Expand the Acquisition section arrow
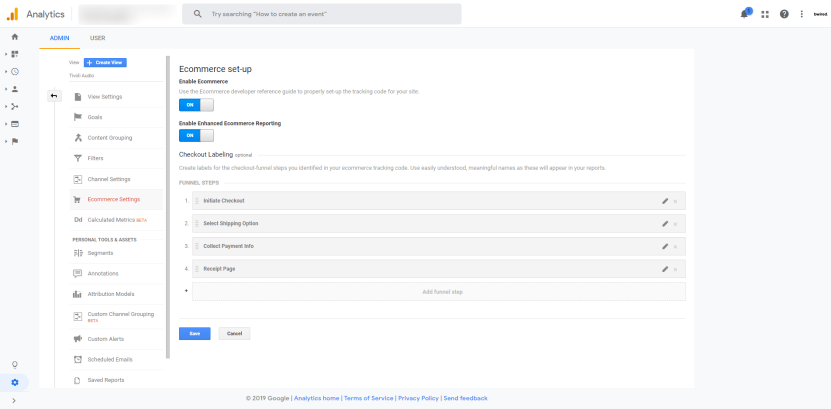 pos(6,106)
